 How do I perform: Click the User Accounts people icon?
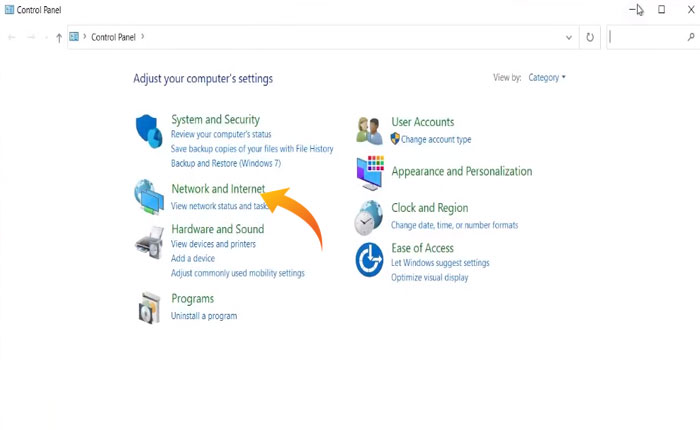tap(369, 130)
